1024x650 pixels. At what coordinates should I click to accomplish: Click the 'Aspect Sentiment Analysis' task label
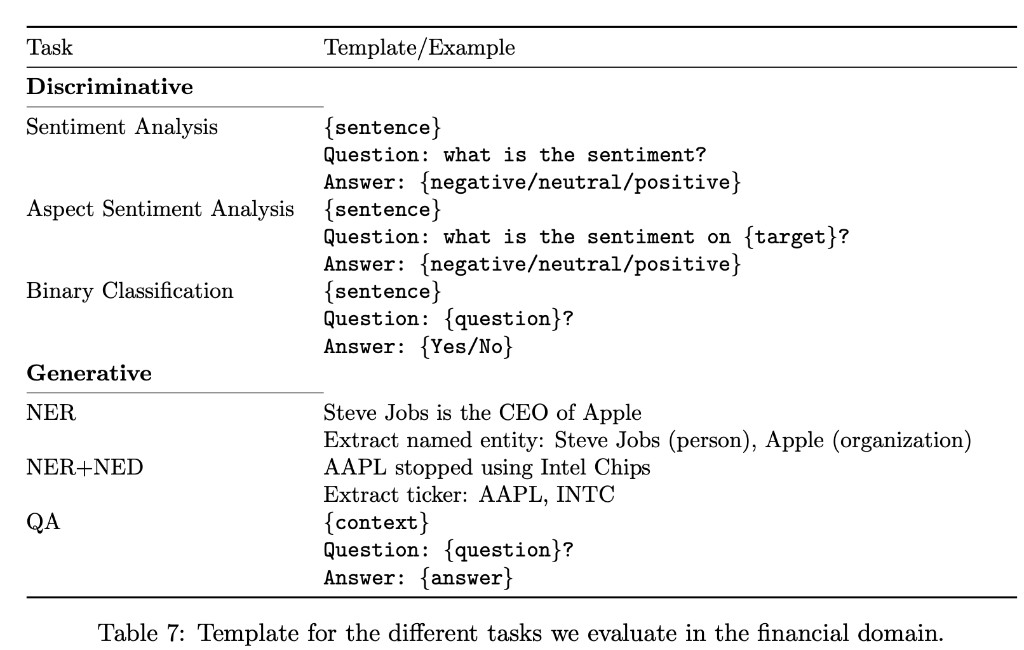coord(160,210)
